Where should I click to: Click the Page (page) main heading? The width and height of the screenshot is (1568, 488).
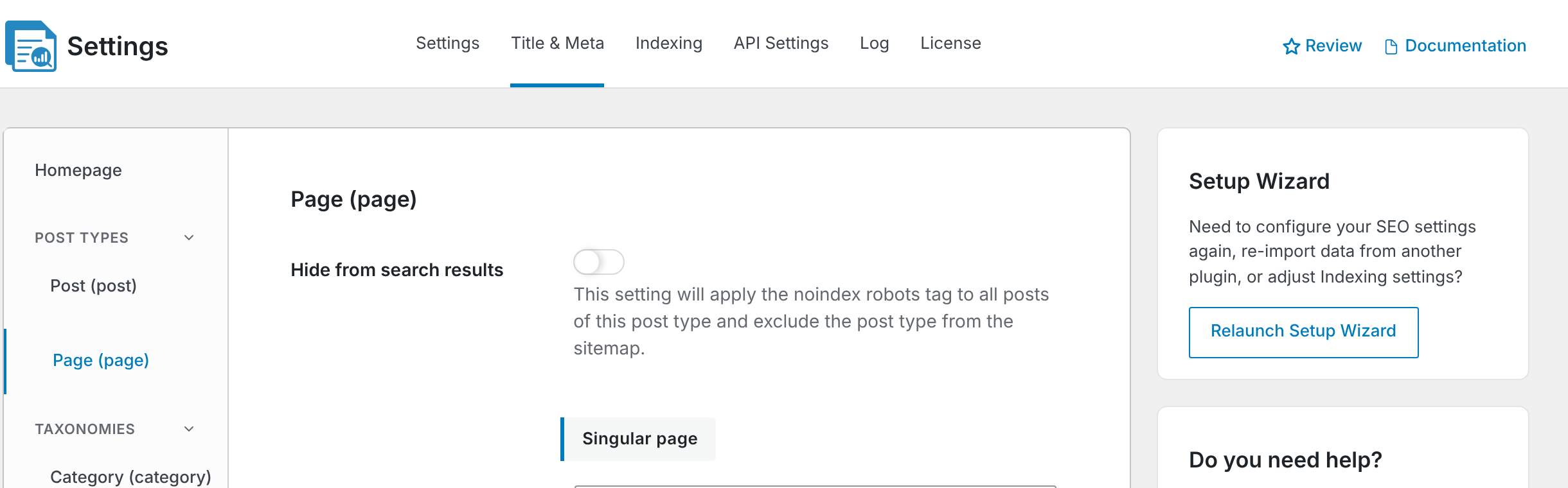click(354, 199)
